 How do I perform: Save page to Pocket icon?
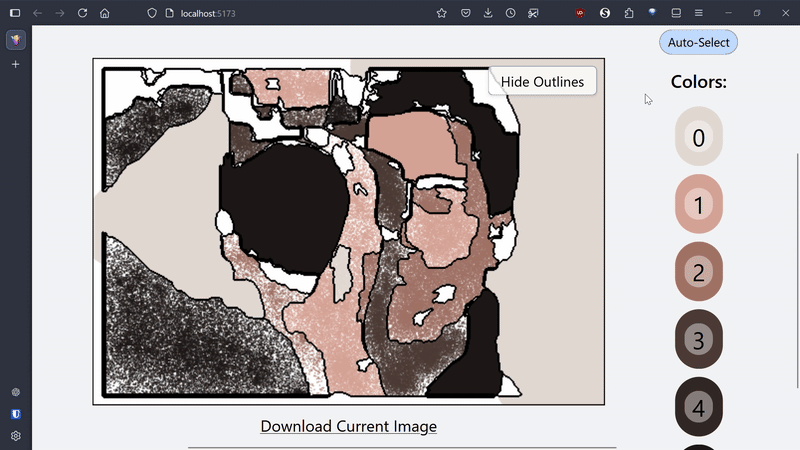point(466,13)
